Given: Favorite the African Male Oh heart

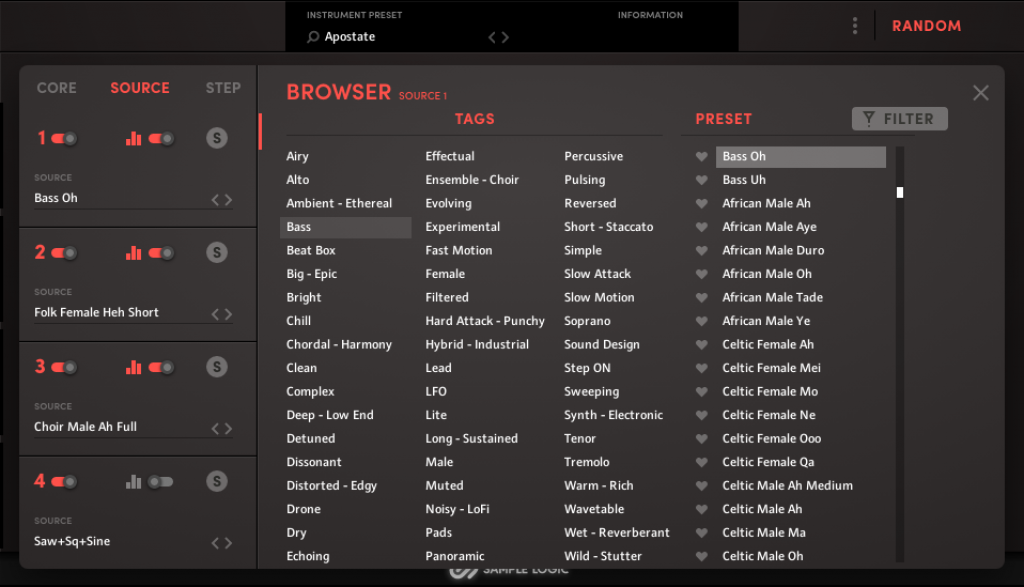Looking at the screenshot, I should point(701,274).
